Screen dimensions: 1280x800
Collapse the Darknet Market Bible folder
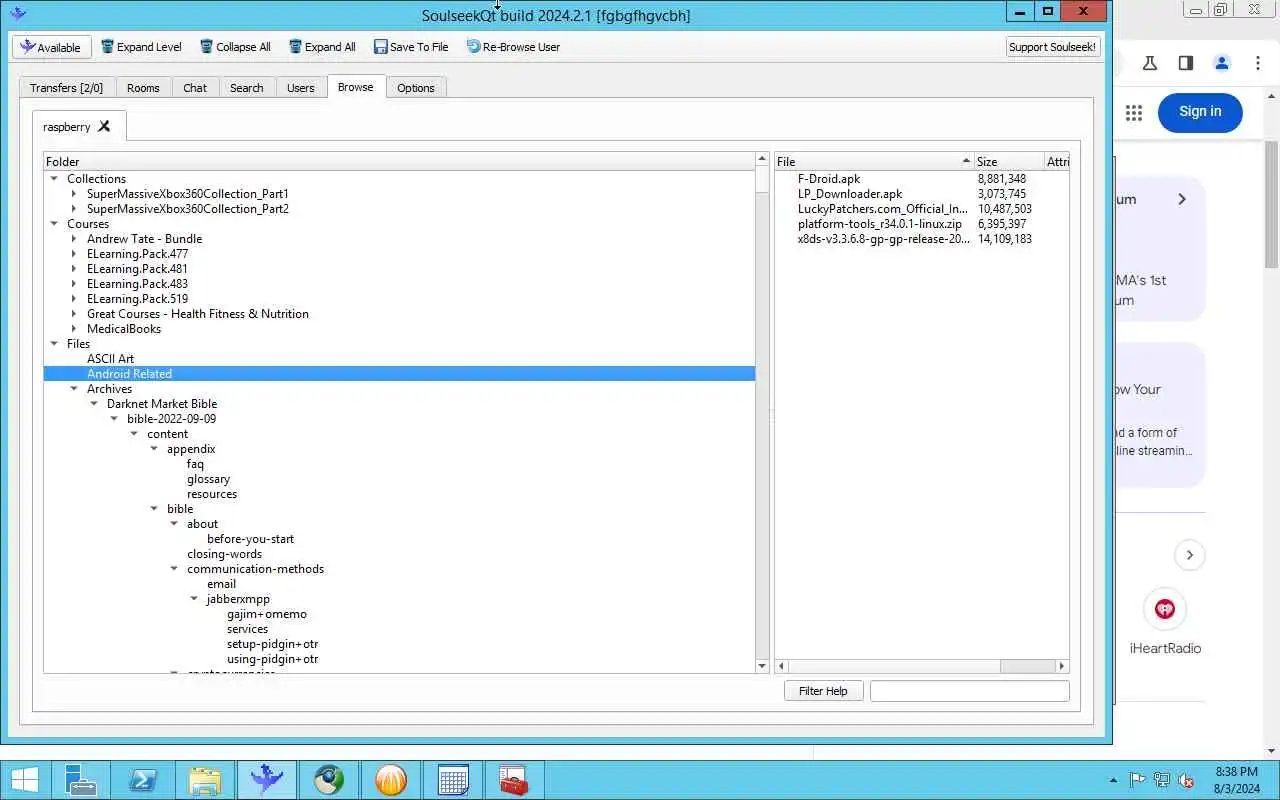click(94, 404)
